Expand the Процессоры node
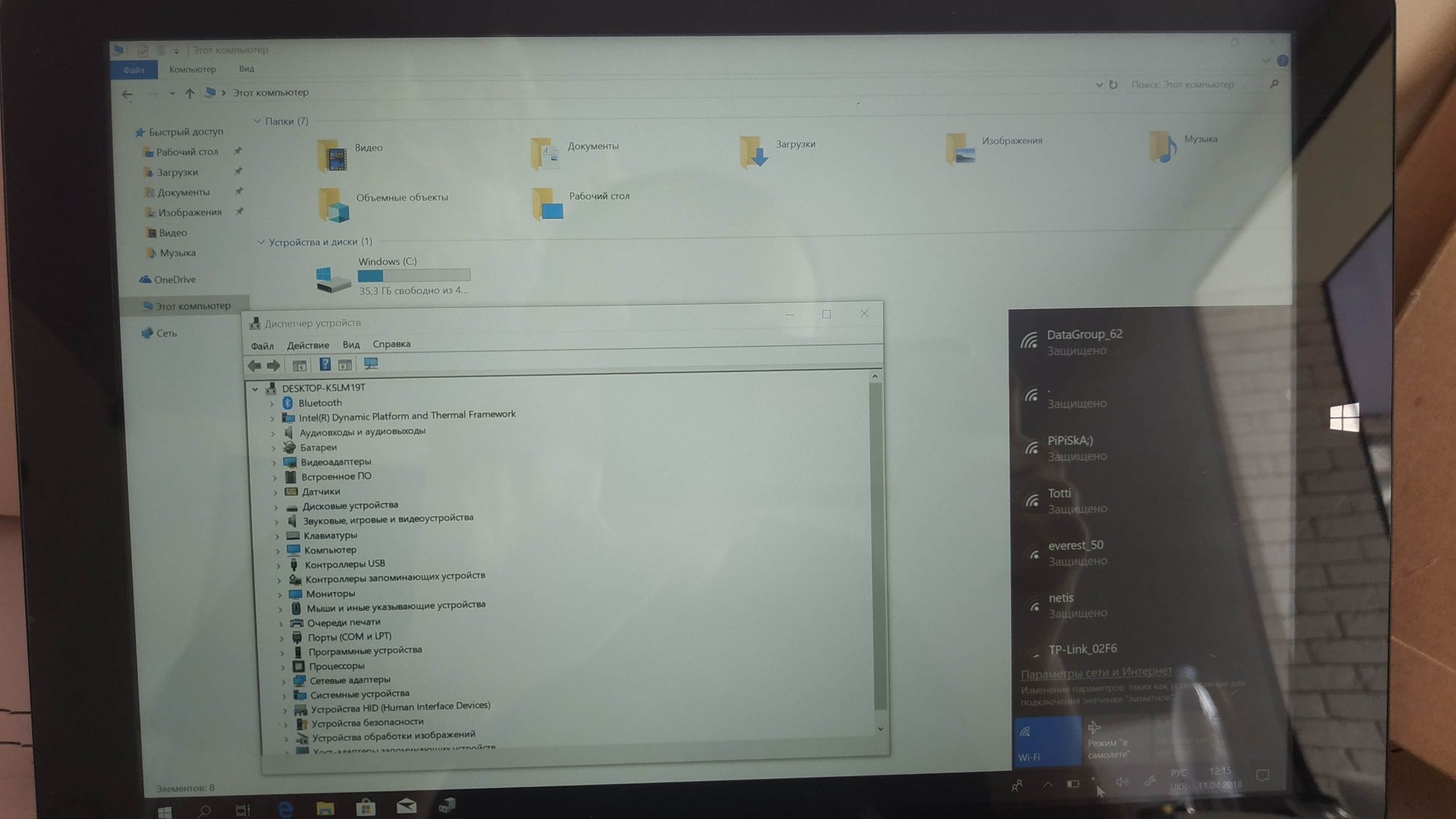This screenshot has height=819, width=1456. [x=282, y=667]
